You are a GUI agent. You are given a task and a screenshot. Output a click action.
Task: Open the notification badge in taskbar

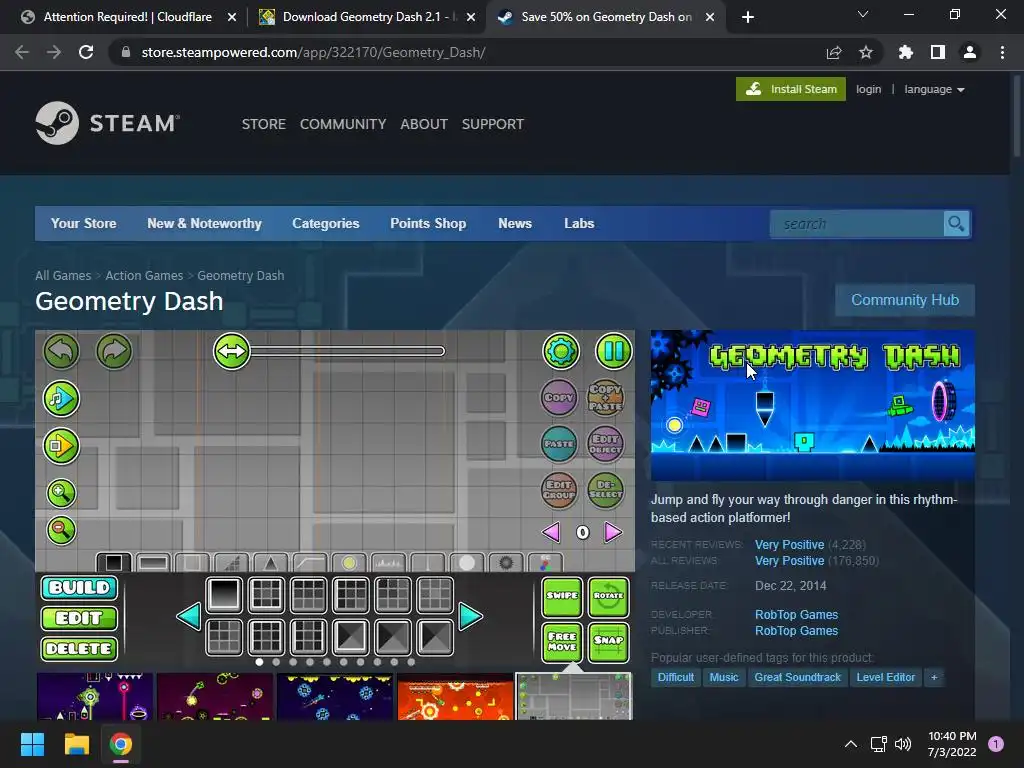click(x=996, y=744)
